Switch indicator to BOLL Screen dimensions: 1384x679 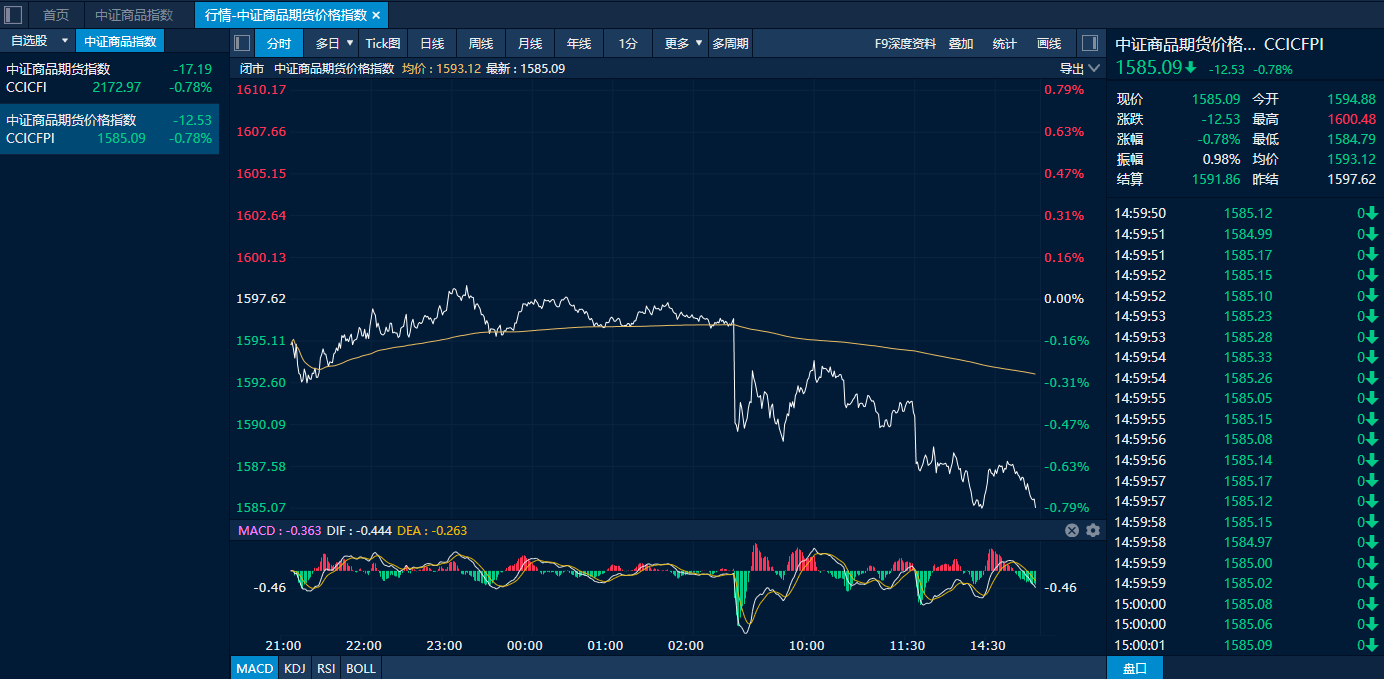tap(361, 668)
